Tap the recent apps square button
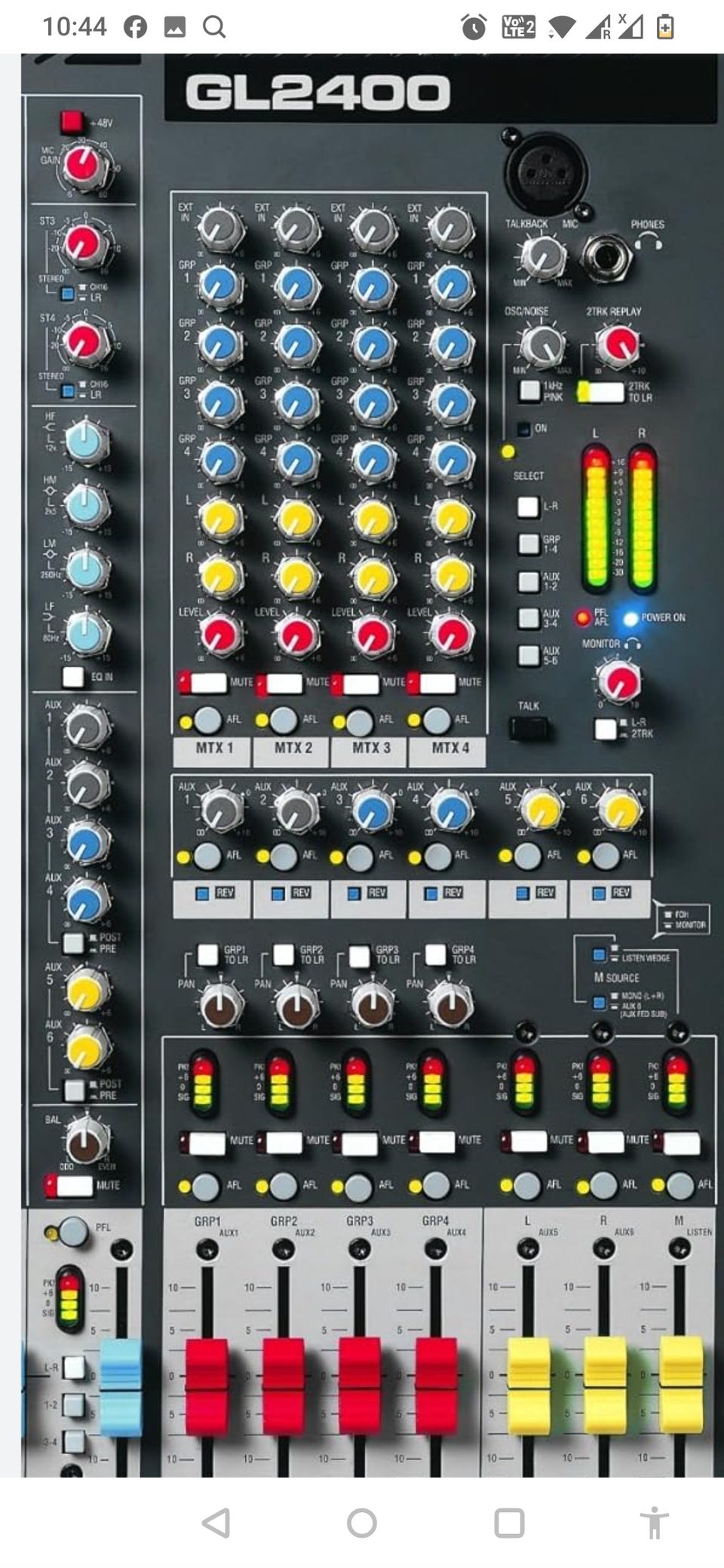724x1568 pixels. point(509,1523)
